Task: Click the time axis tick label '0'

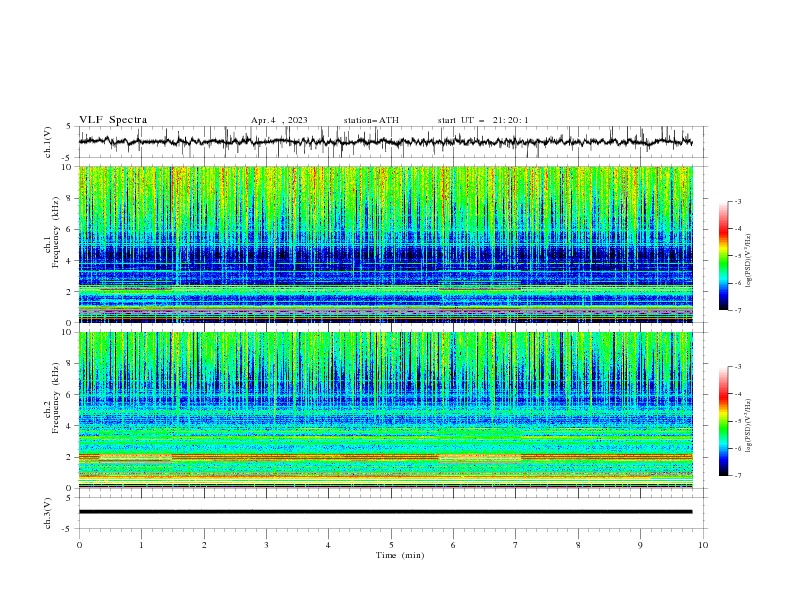Action: (79, 545)
